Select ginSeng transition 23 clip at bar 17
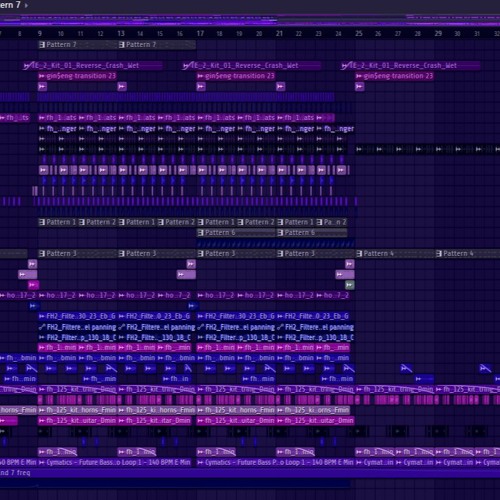 [236, 76]
